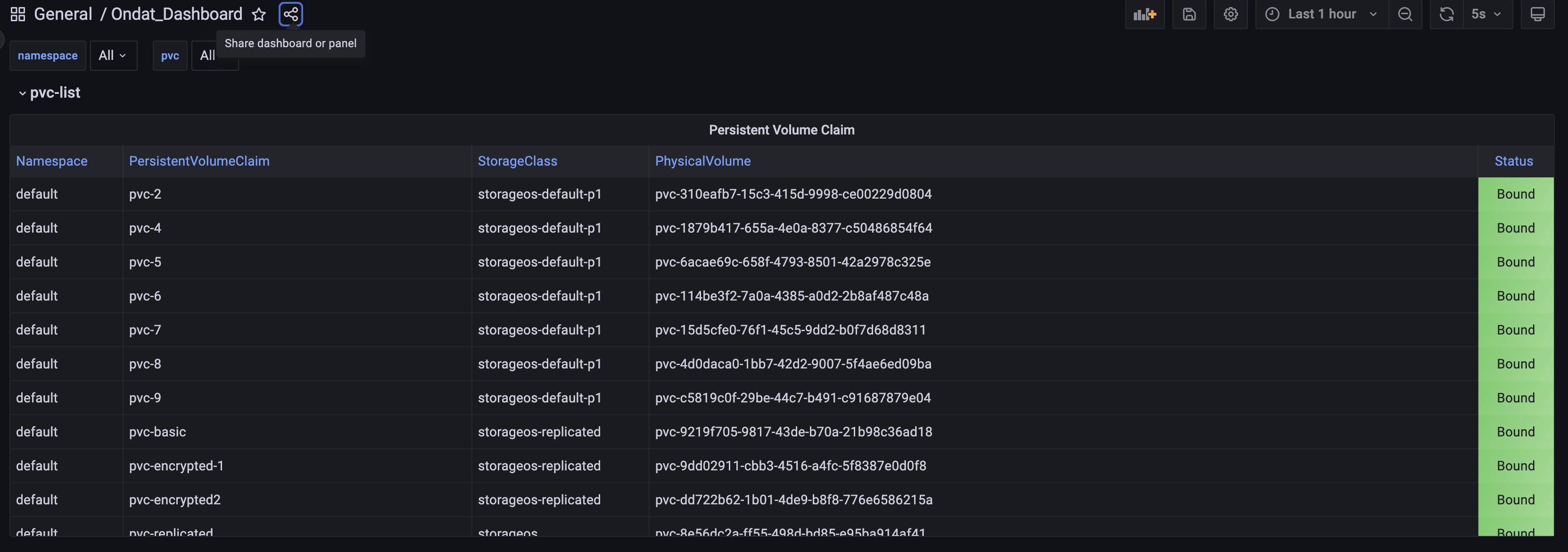Viewport: 1568px width, 552px height.
Task: Click the Persistent Volume Claim panel title
Action: coord(781,130)
